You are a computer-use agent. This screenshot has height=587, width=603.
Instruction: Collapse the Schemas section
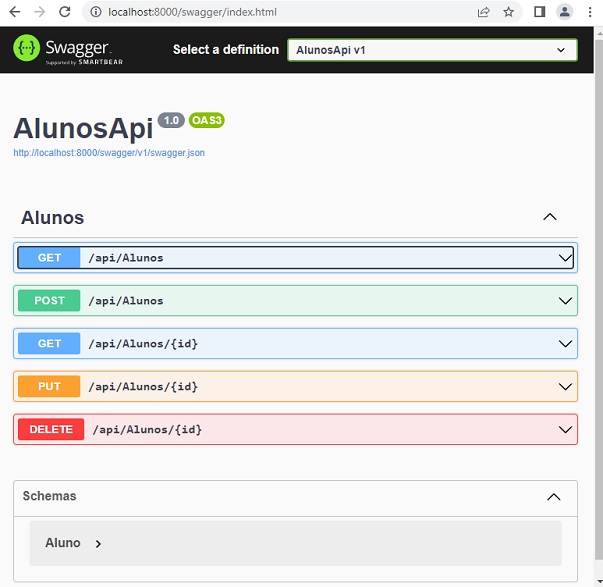553,496
